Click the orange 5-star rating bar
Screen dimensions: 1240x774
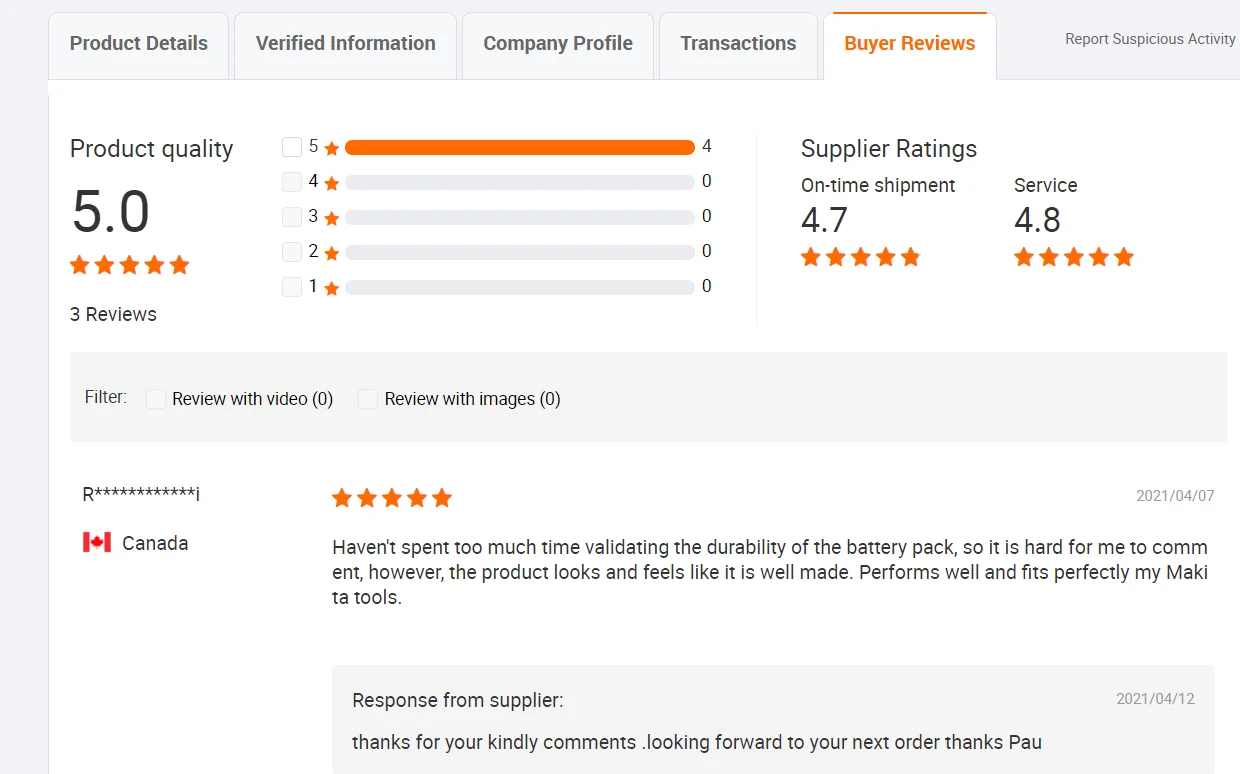519,148
